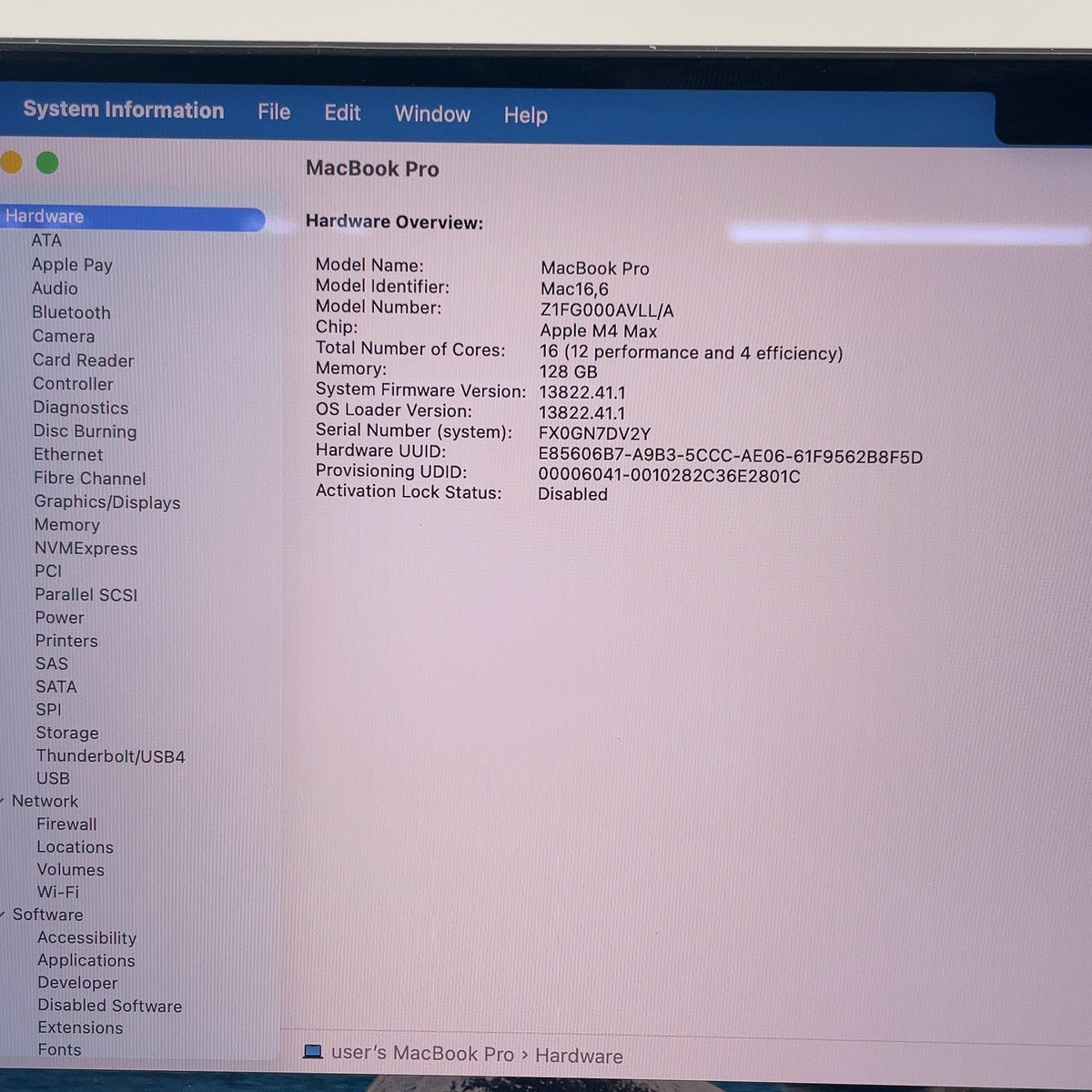
Task: Open the Applications list
Action: [x=86, y=961]
